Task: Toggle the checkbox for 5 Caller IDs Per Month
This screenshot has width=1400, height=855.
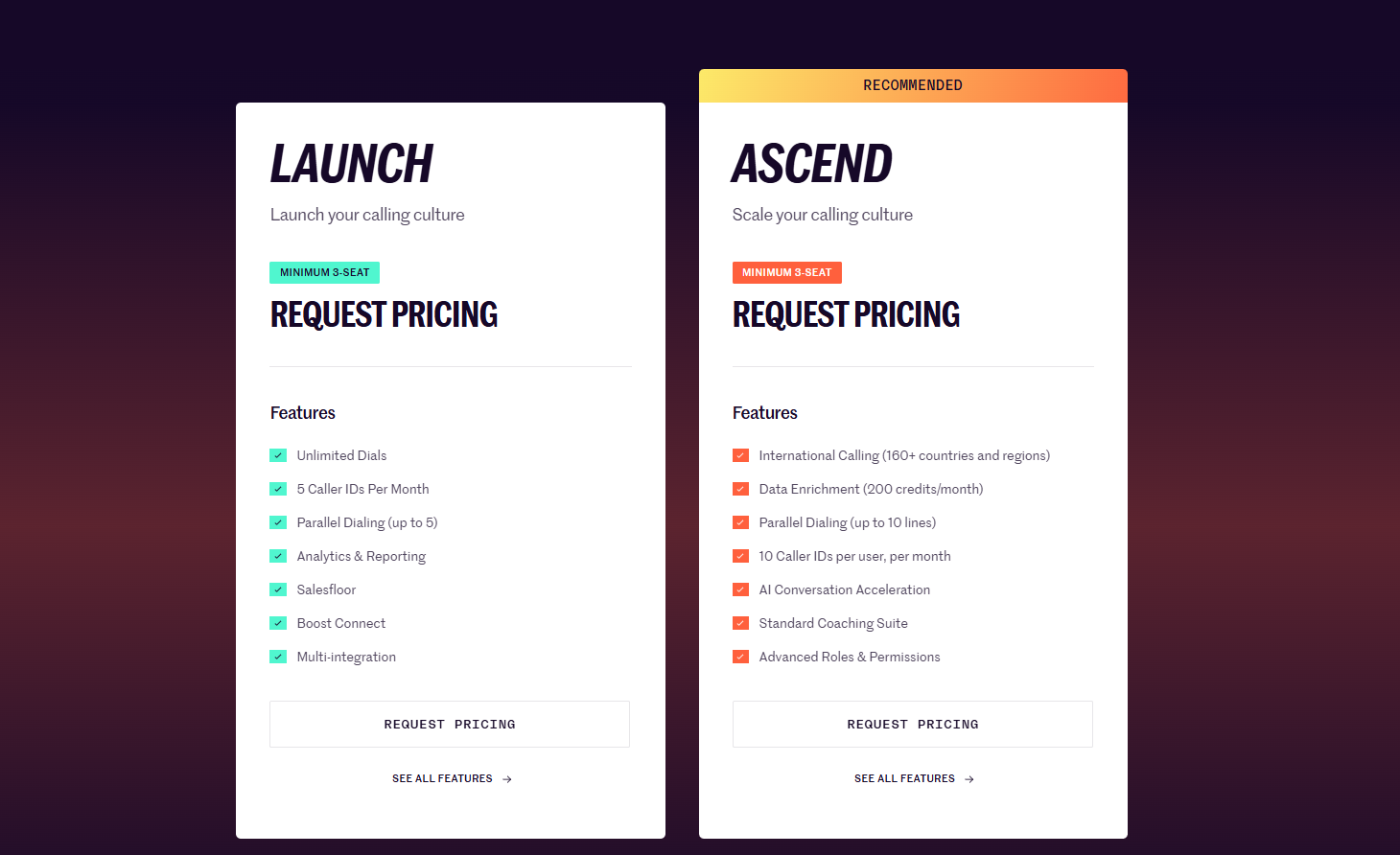Action: coord(278,489)
